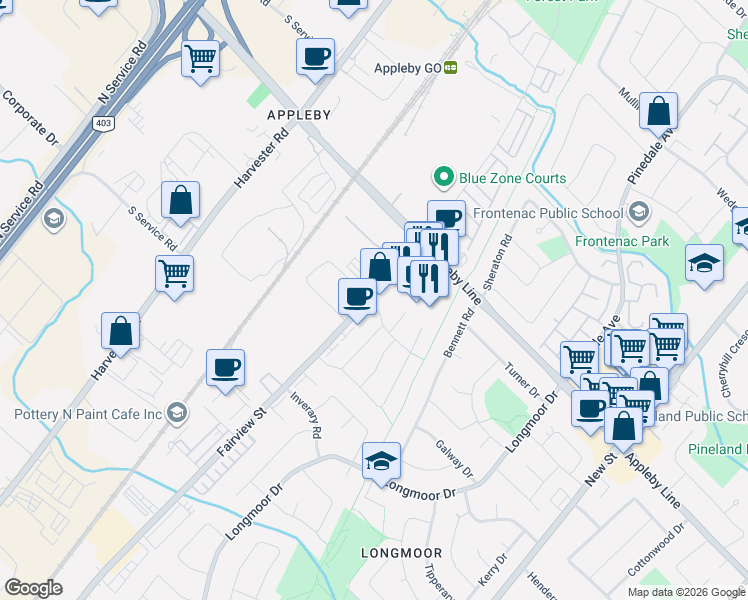Click the green Blue Zone Courts pin
Screen dimensions: 748x600
coord(444,178)
